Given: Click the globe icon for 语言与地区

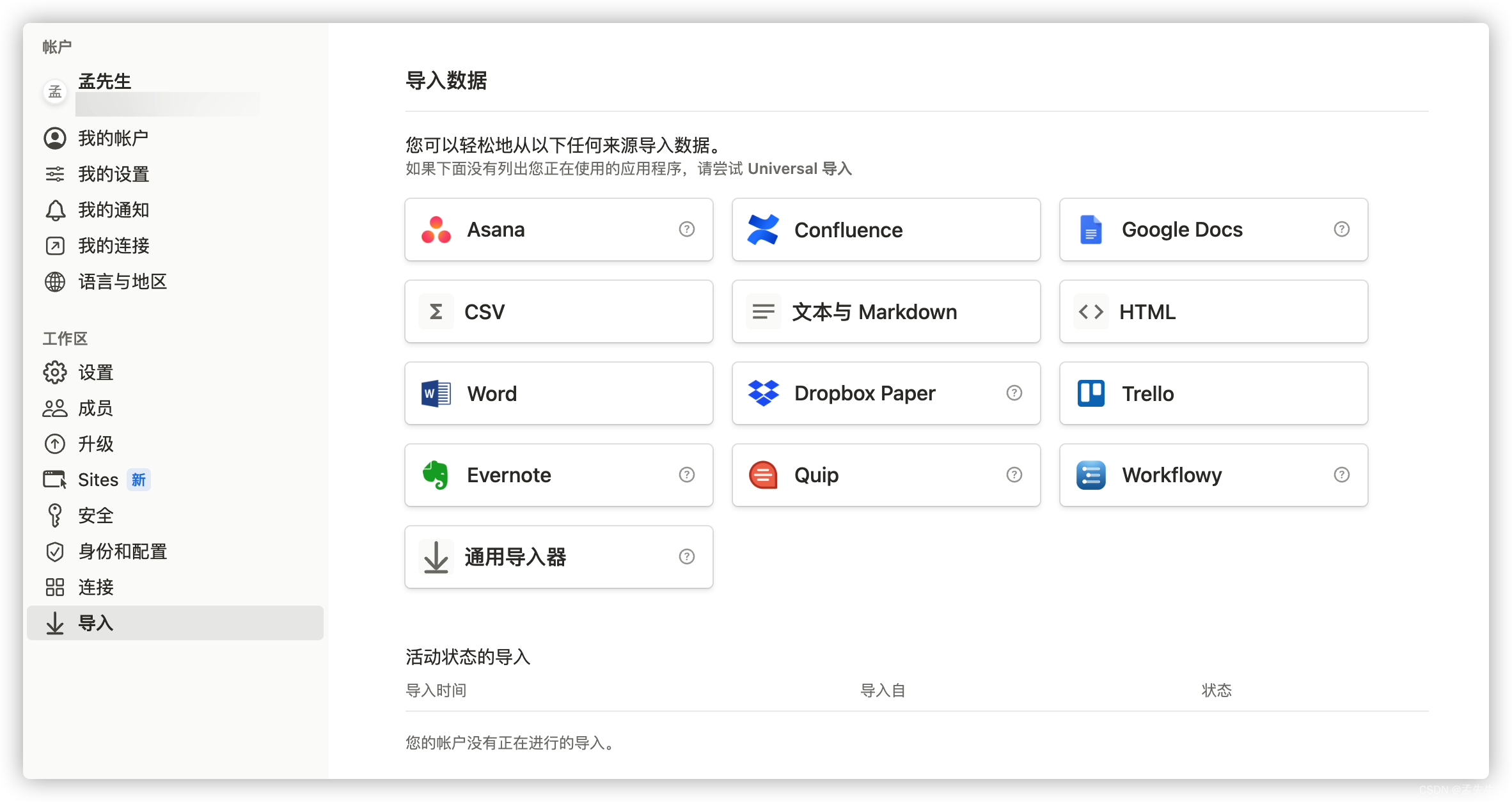Looking at the screenshot, I should tap(55, 281).
